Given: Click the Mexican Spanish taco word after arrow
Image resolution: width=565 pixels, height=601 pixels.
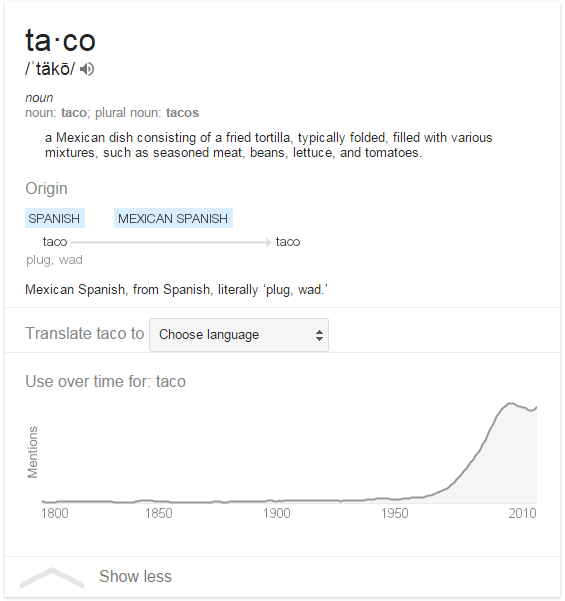Looking at the screenshot, I should 288,242.
